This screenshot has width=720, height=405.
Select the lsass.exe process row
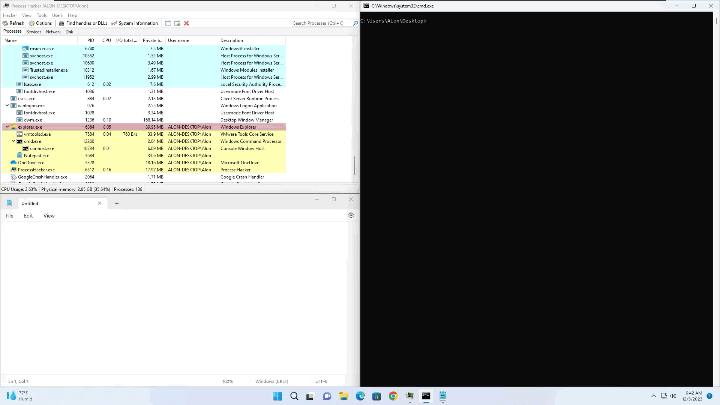(144, 84)
